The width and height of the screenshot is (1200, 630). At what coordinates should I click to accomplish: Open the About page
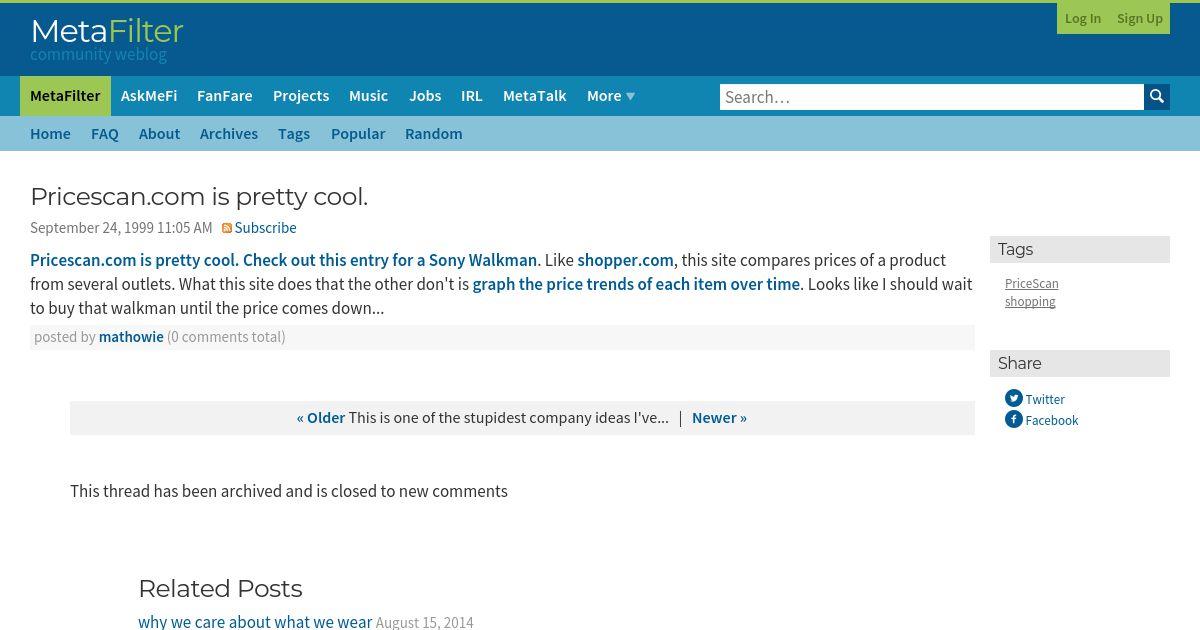pos(159,134)
